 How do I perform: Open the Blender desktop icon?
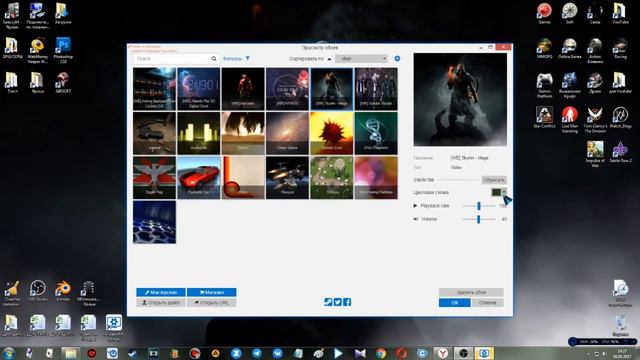[63, 291]
